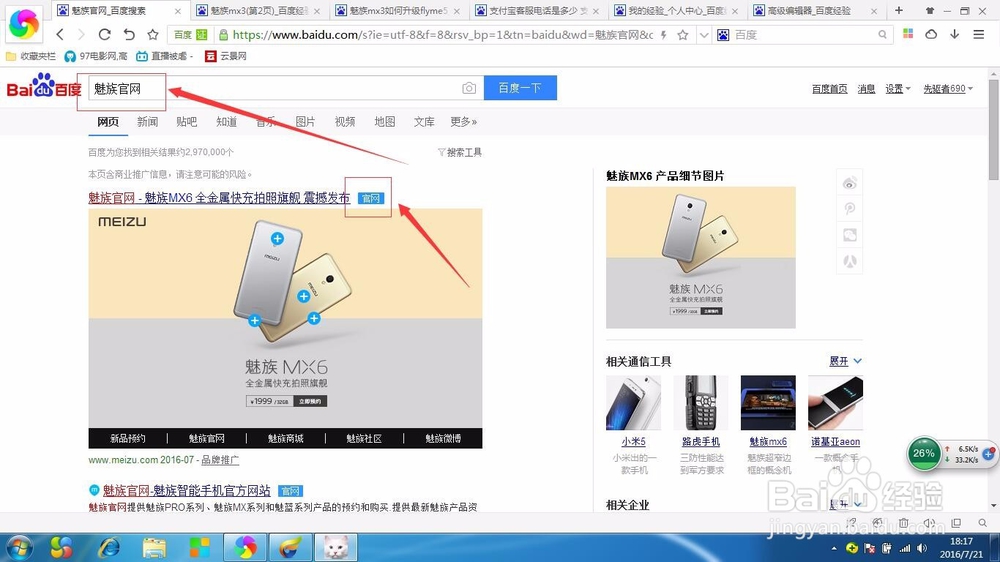Click the speaker icon in browser status bar

click(929, 523)
